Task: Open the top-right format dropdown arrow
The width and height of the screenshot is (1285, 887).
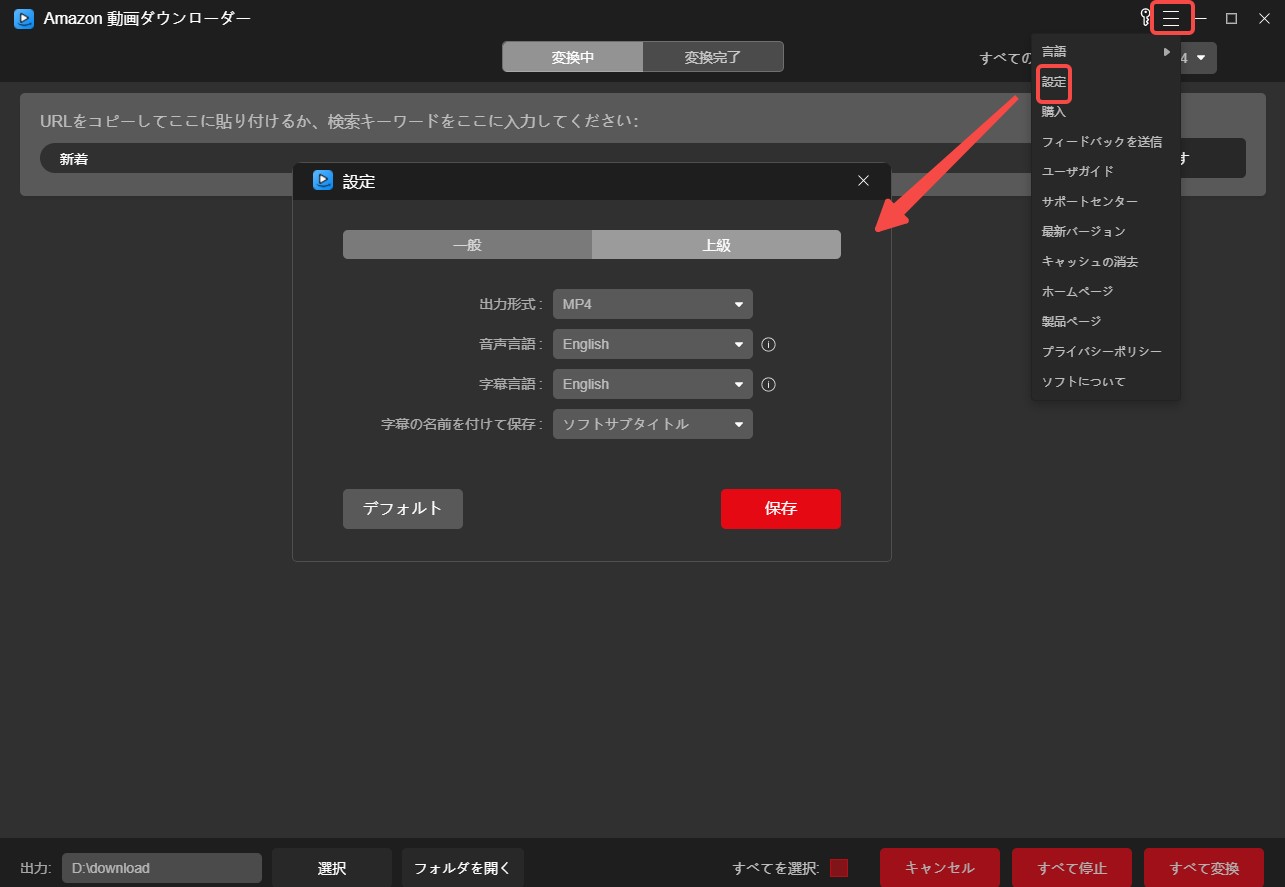Action: point(1201,58)
